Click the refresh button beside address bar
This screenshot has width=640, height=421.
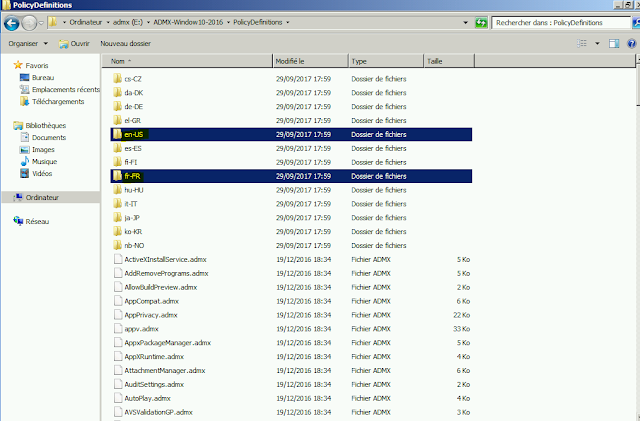pyautogui.click(x=481, y=22)
